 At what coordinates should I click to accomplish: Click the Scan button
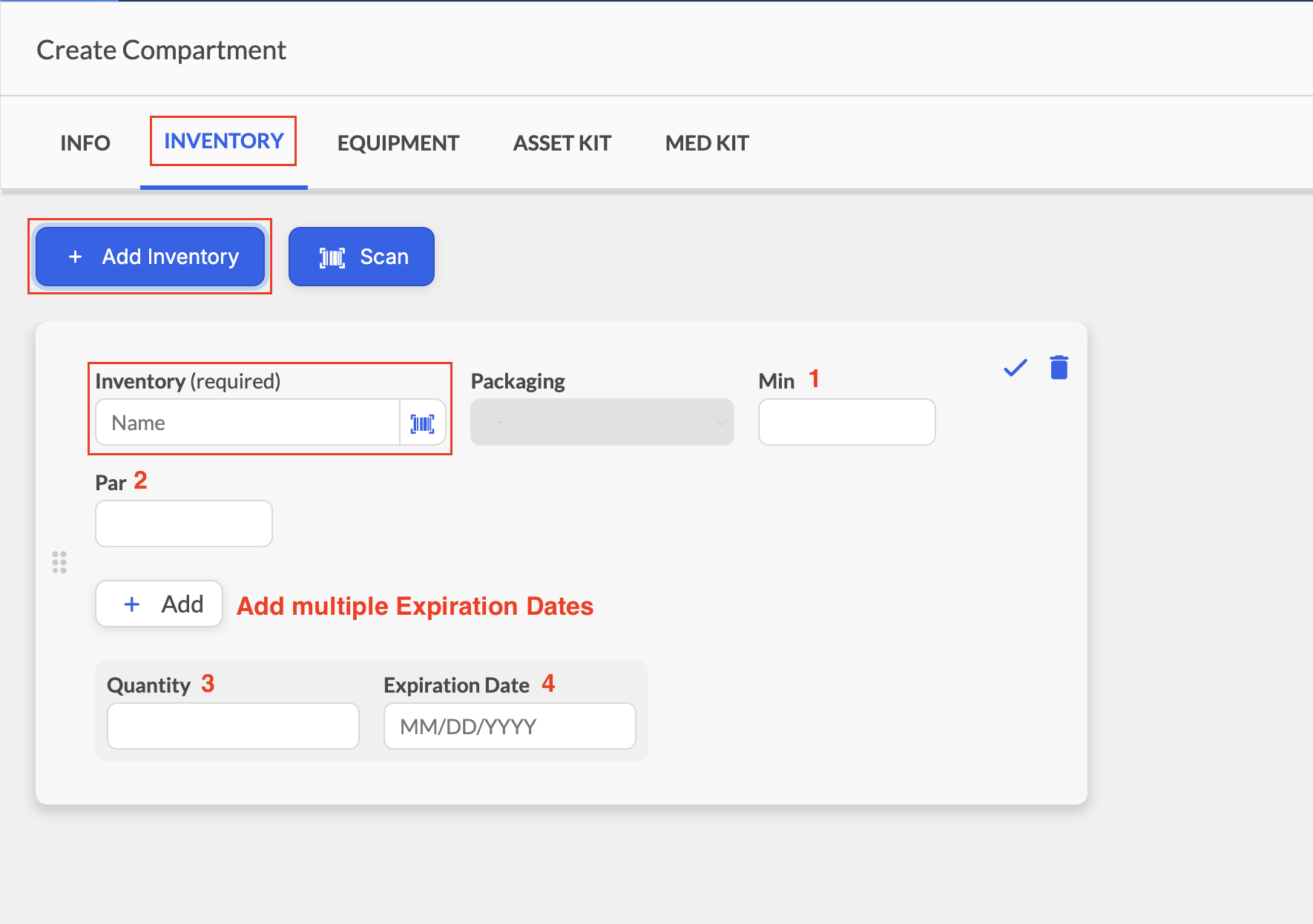(361, 257)
